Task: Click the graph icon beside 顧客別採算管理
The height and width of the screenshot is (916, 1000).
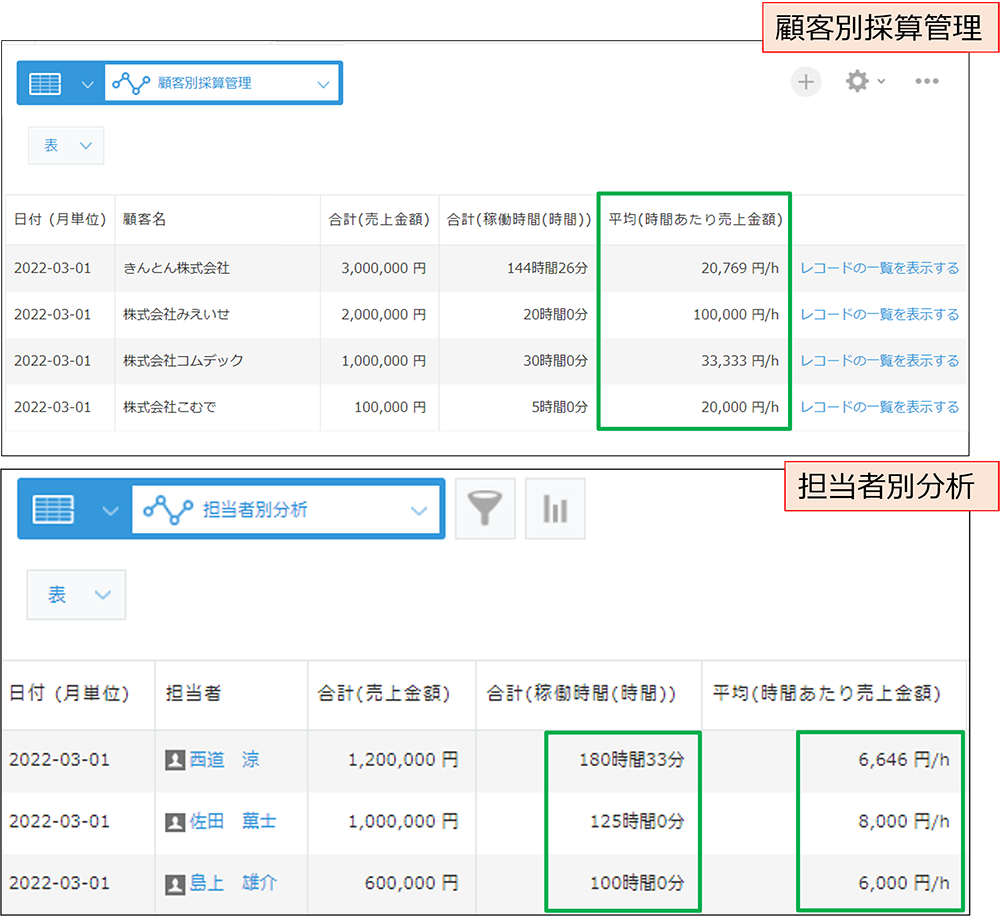Action: click(x=132, y=83)
